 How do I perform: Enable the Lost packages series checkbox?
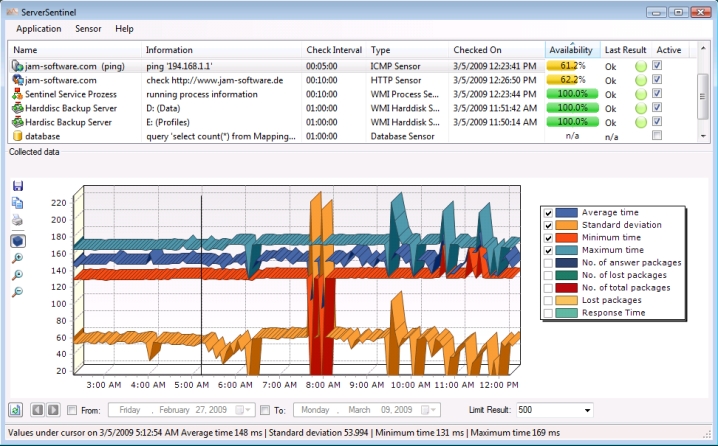tap(548, 300)
